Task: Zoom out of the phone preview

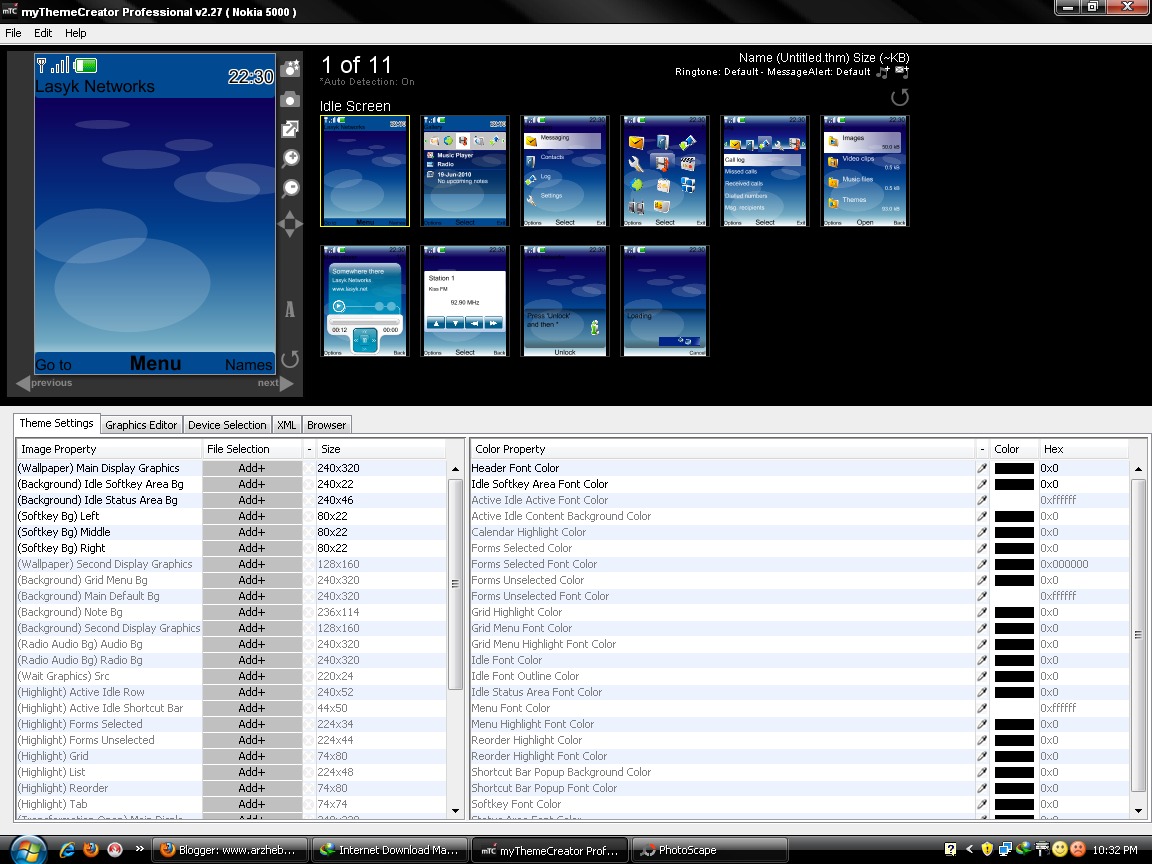Action: [291, 188]
